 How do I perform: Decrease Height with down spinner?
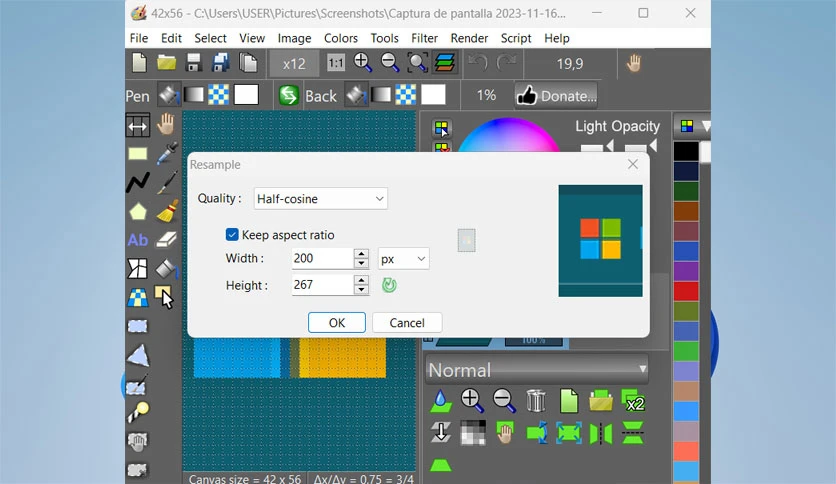tap(361, 289)
